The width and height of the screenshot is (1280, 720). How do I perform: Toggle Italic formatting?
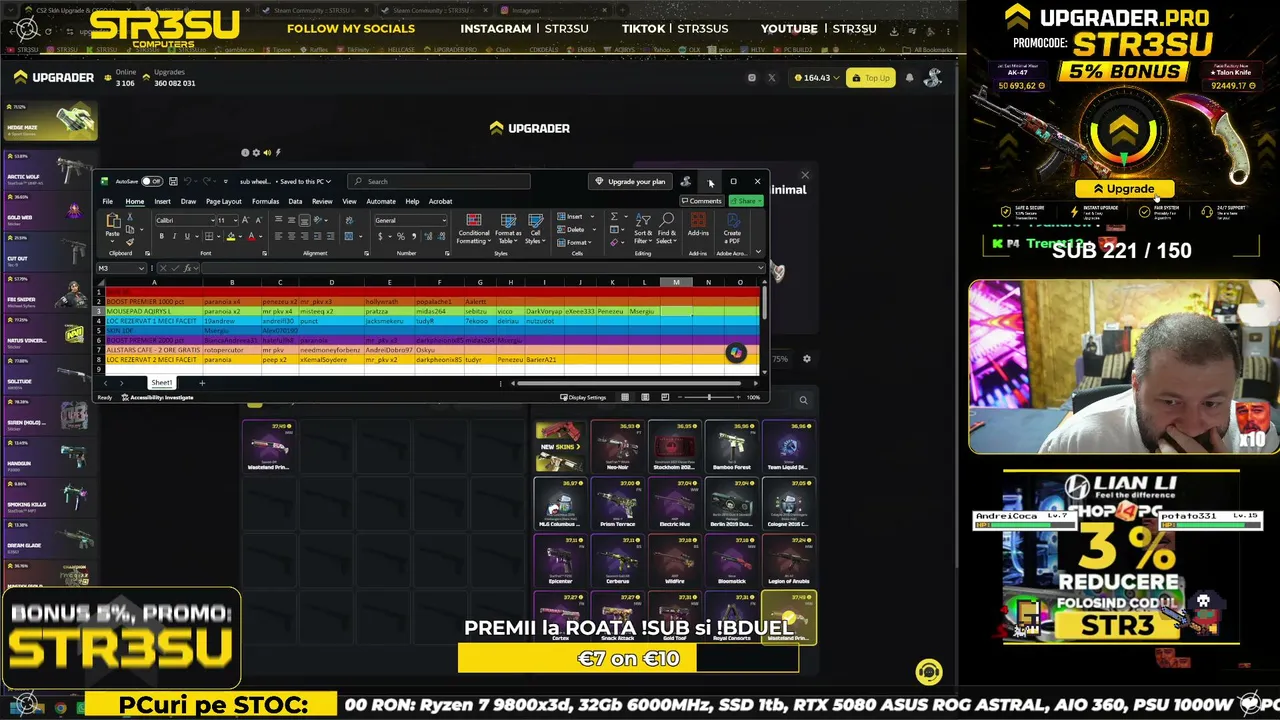click(174, 237)
